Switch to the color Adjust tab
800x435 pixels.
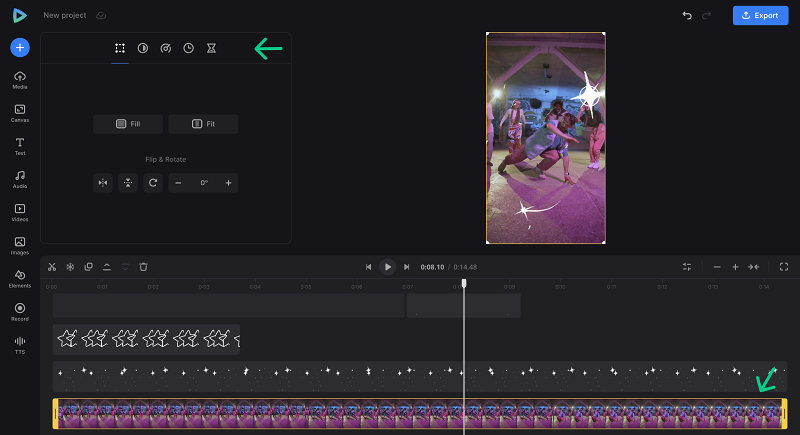(143, 48)
